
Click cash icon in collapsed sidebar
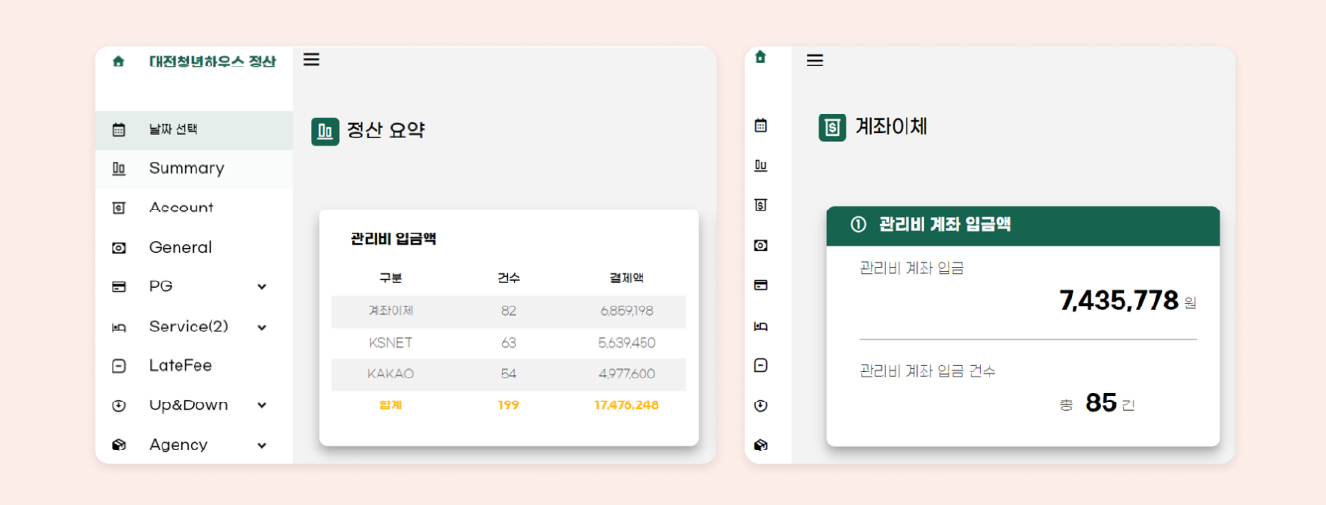click(x=760, y=245)
